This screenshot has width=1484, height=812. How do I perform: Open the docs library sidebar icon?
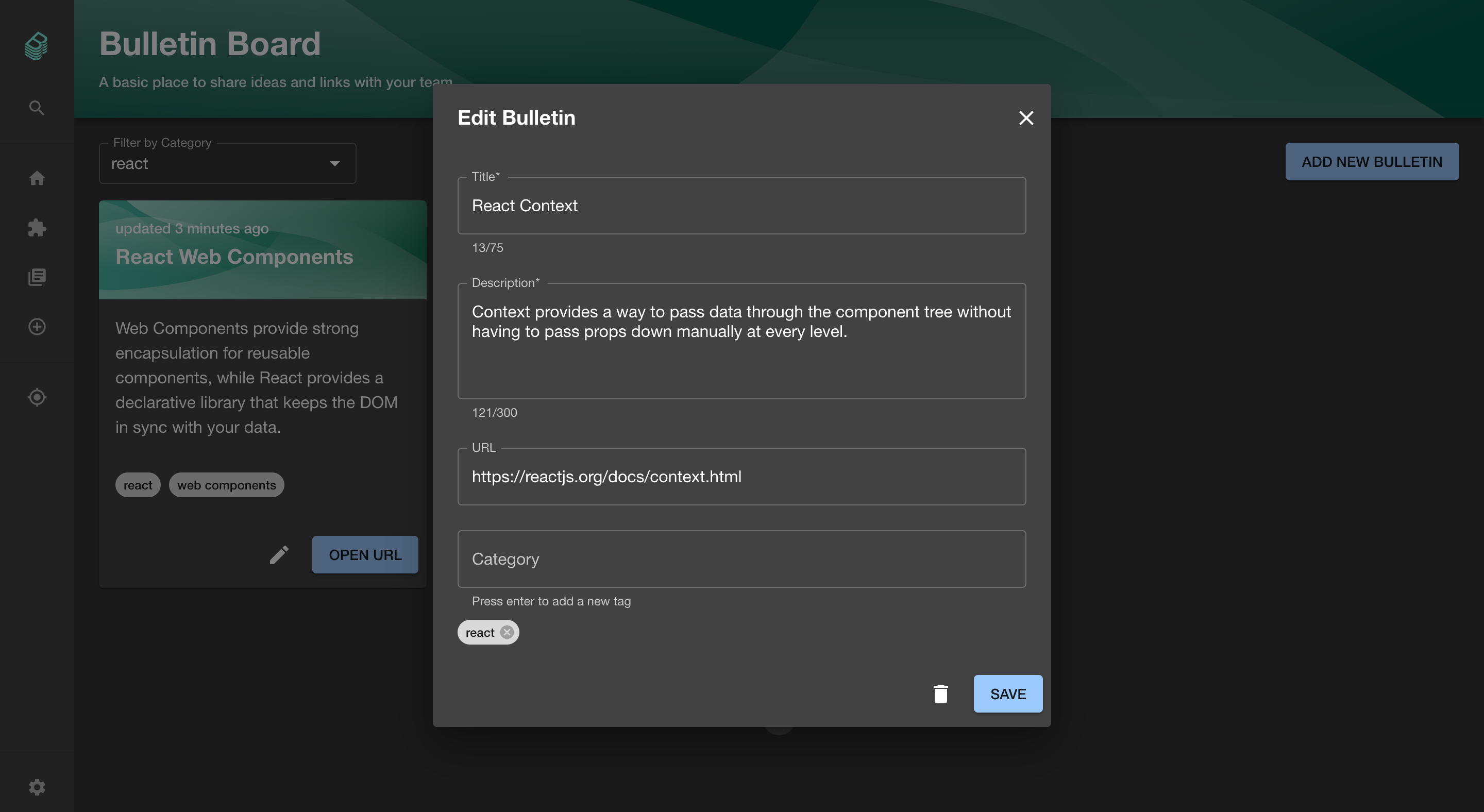click(x=37, y=277)
